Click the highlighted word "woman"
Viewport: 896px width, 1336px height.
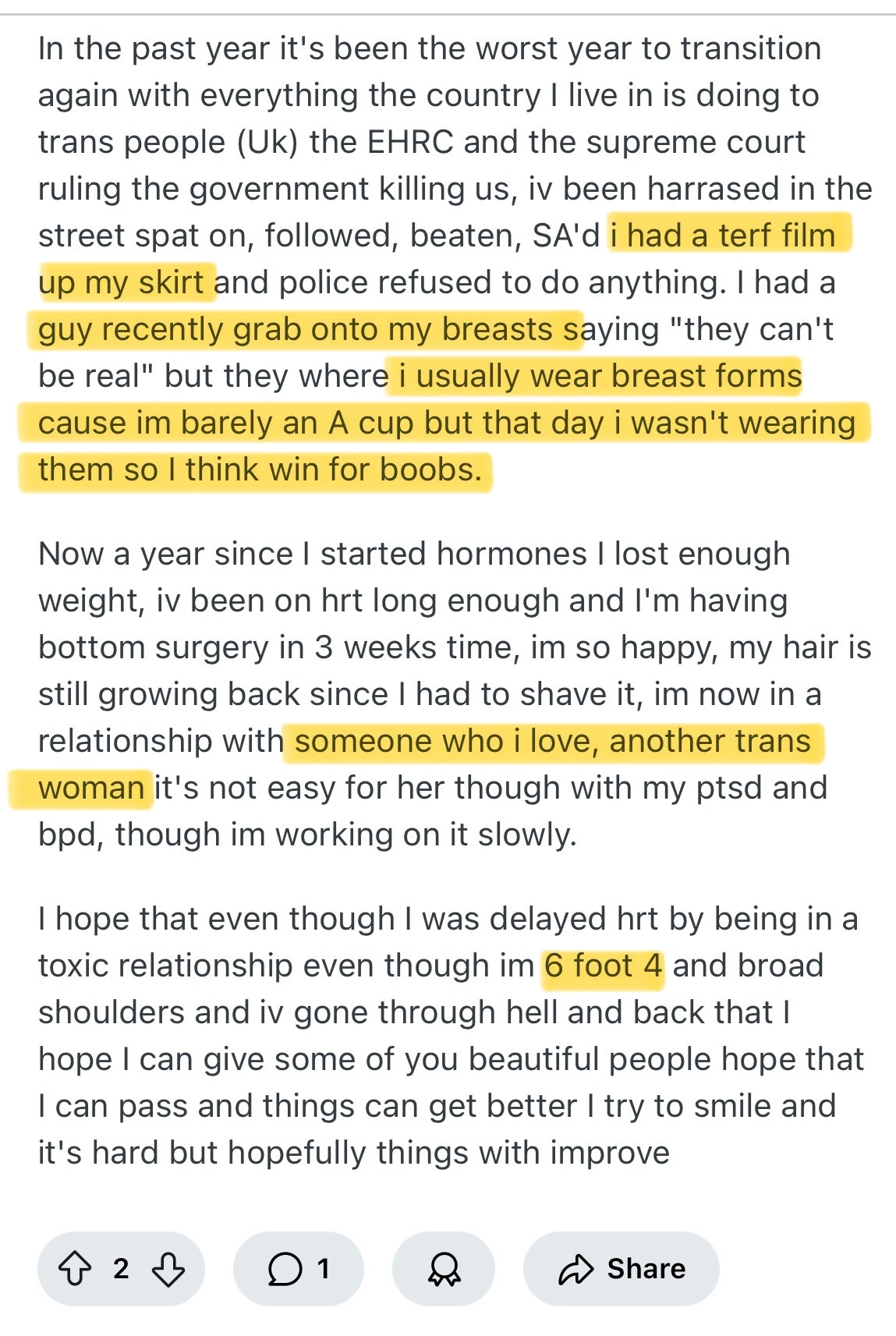coord(91,788)
